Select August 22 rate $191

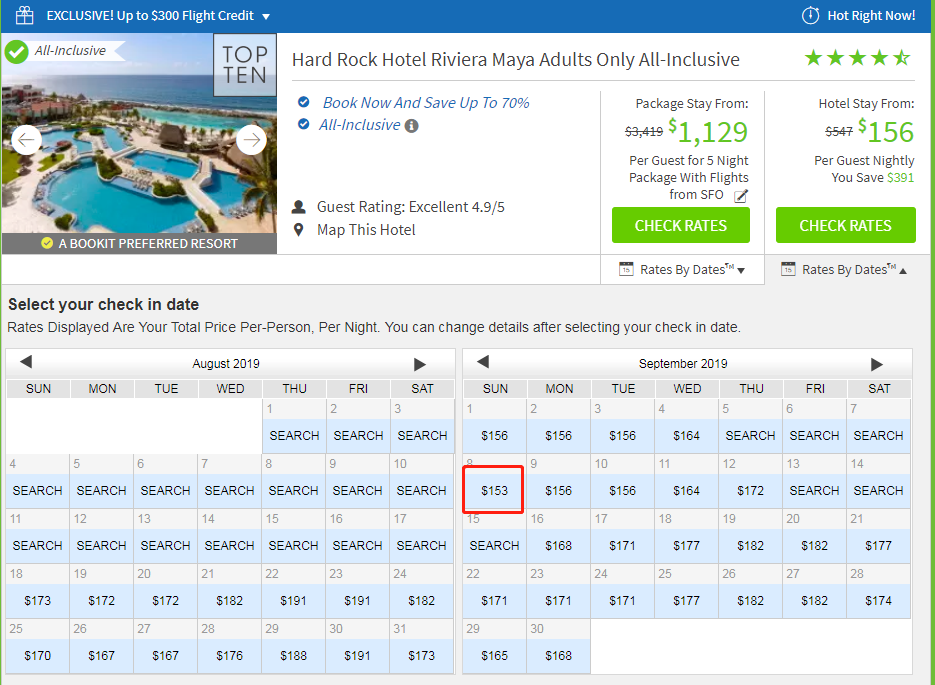coord(293,601)
